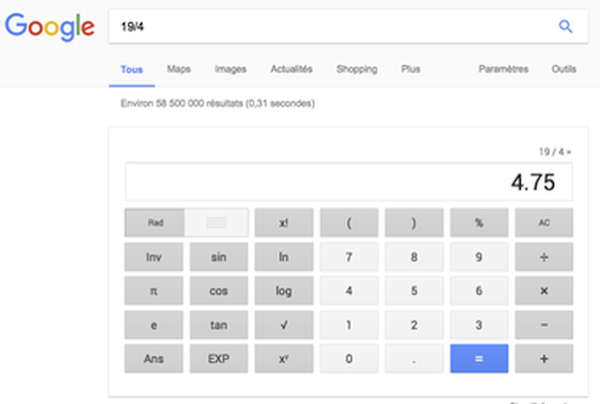Open the Actualités tab
This screenshot has width=600, height=404.
click(291, 69)
